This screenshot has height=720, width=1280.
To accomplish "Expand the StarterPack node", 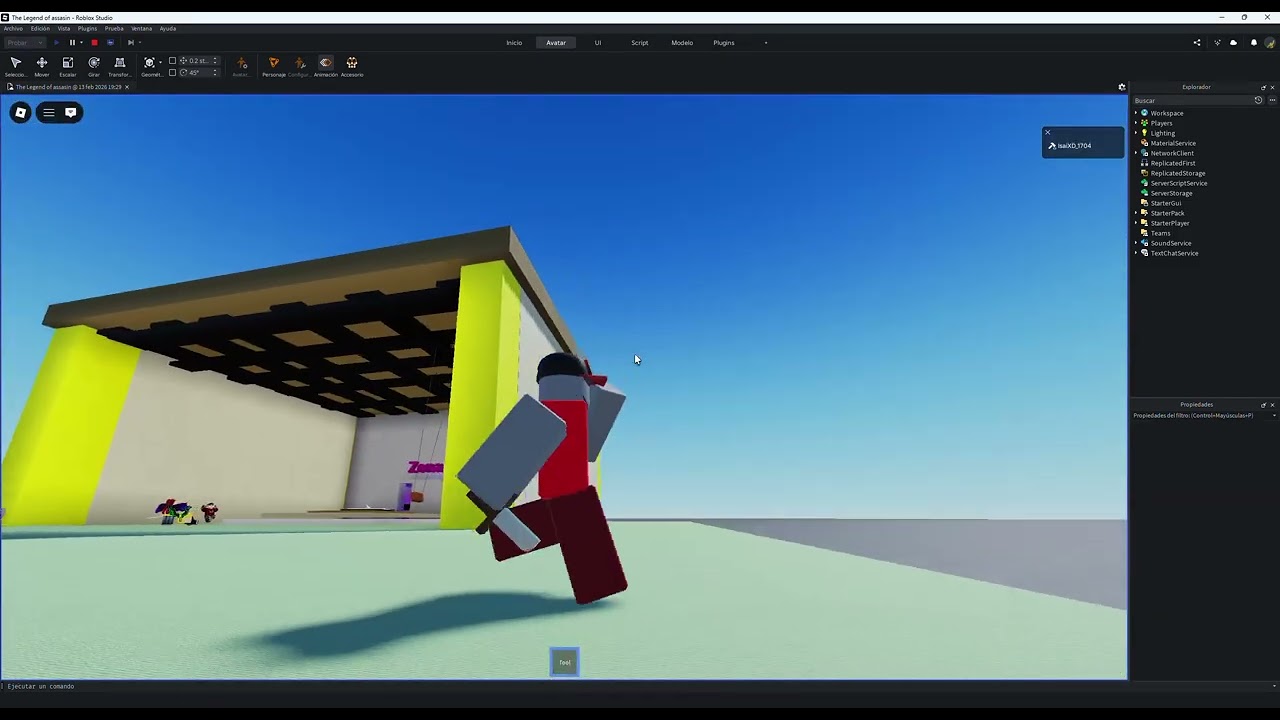I will click(1136, 213).
